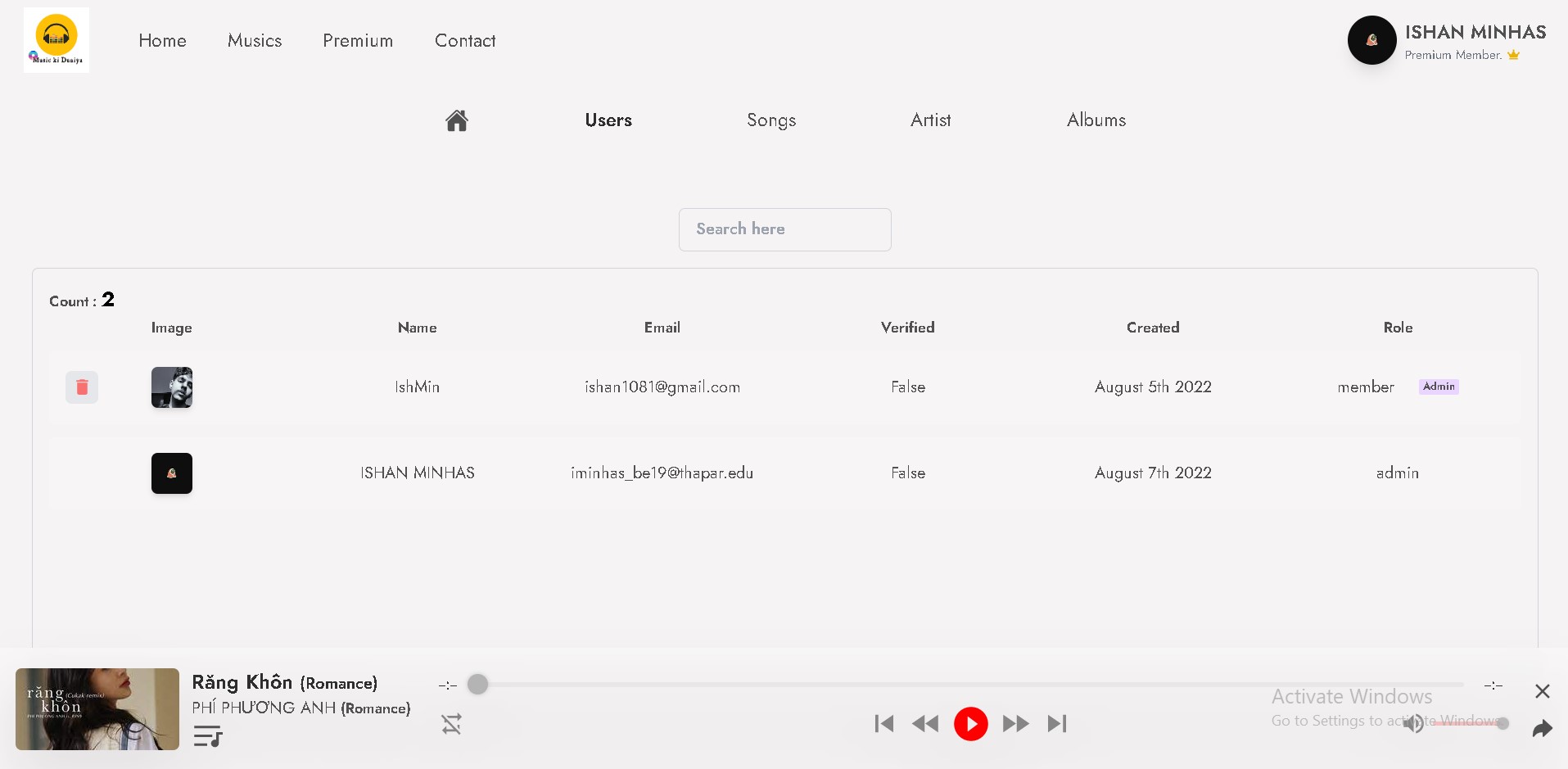Screen dimensions: 1568x769
Task: Switch to the Songs tab
Action: (770, 120)
